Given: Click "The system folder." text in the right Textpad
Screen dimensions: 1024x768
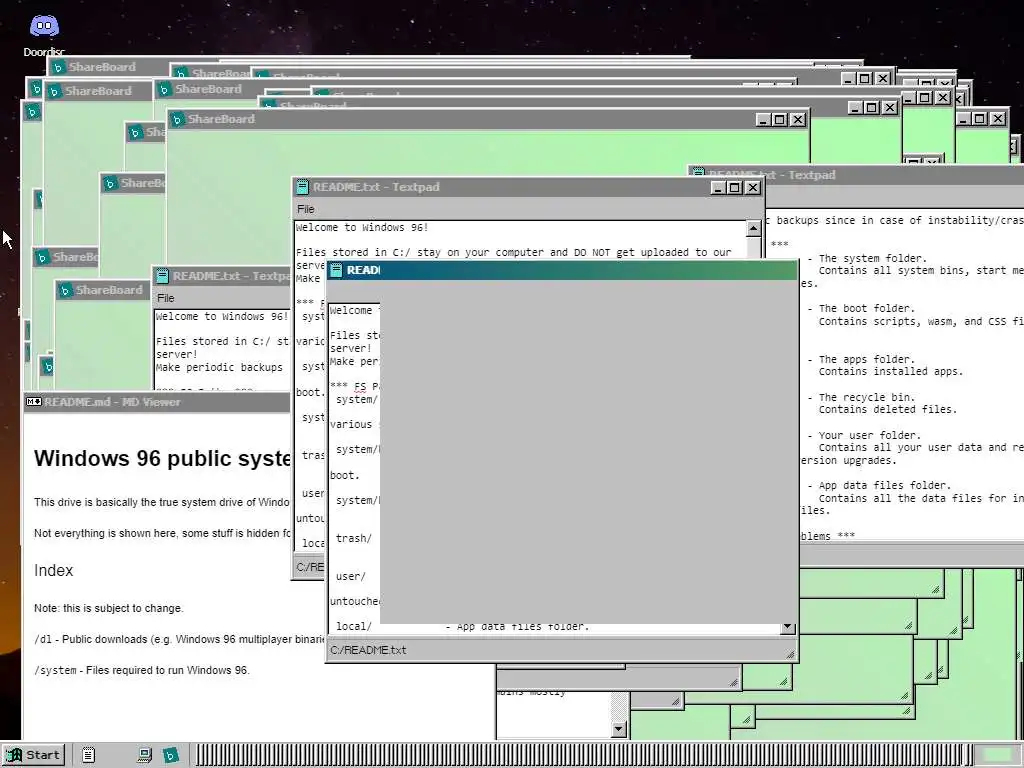Looking at the screenshot, I should tap(872, 258).
